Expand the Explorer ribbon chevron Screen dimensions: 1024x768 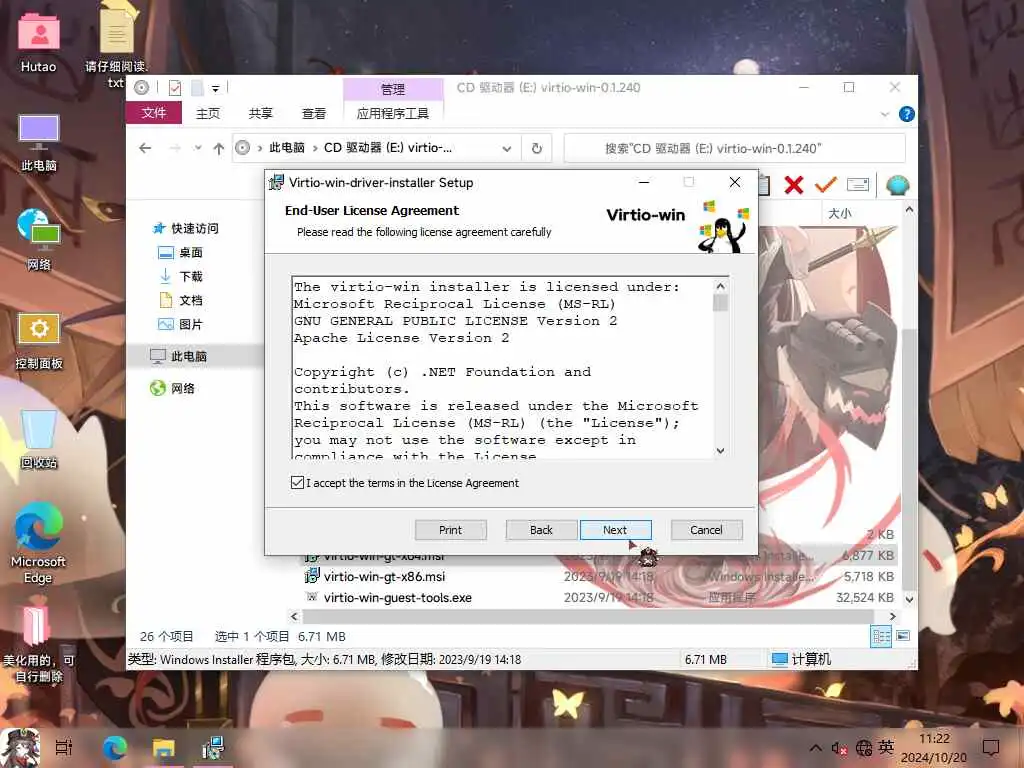coord(885,114)
